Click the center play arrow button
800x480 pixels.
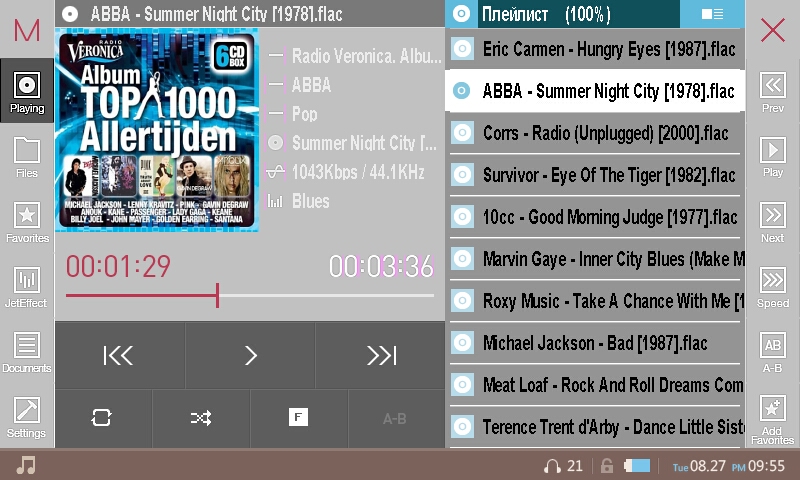point(250,355)
